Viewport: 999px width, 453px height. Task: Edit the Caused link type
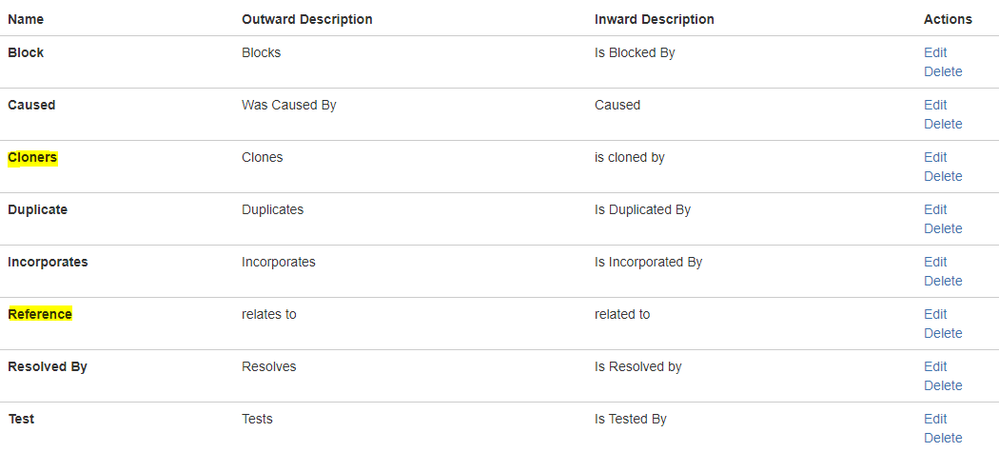pyautogui.click(x=935, y=105)
